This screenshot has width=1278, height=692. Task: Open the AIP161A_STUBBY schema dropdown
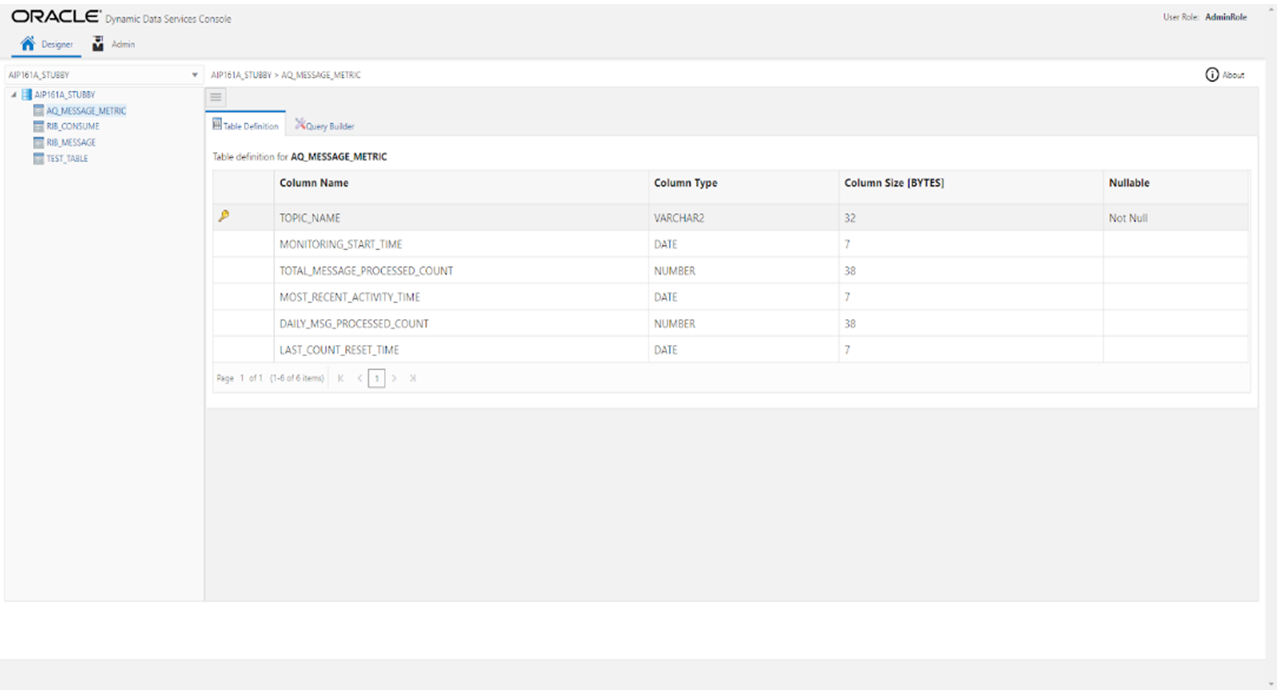(x=195, y=74)
